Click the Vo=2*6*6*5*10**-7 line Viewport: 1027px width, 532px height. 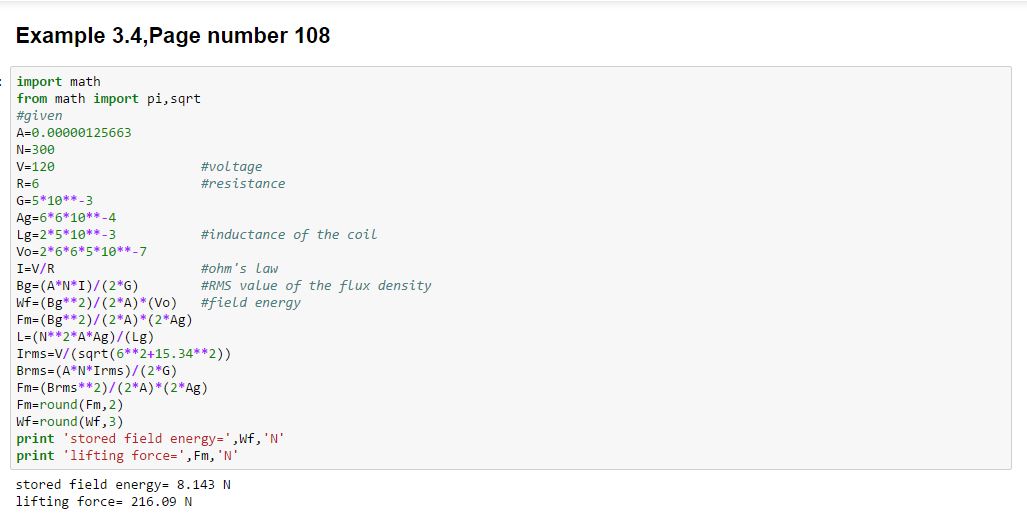81,252
